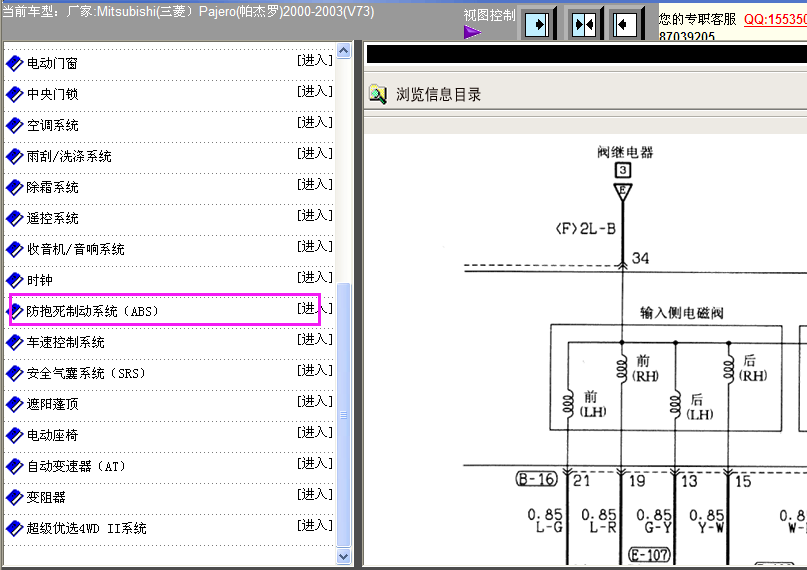807x570 pixels.
Task: Open [进入] link for 车速控制系统
Action: [x=315, y=340]
